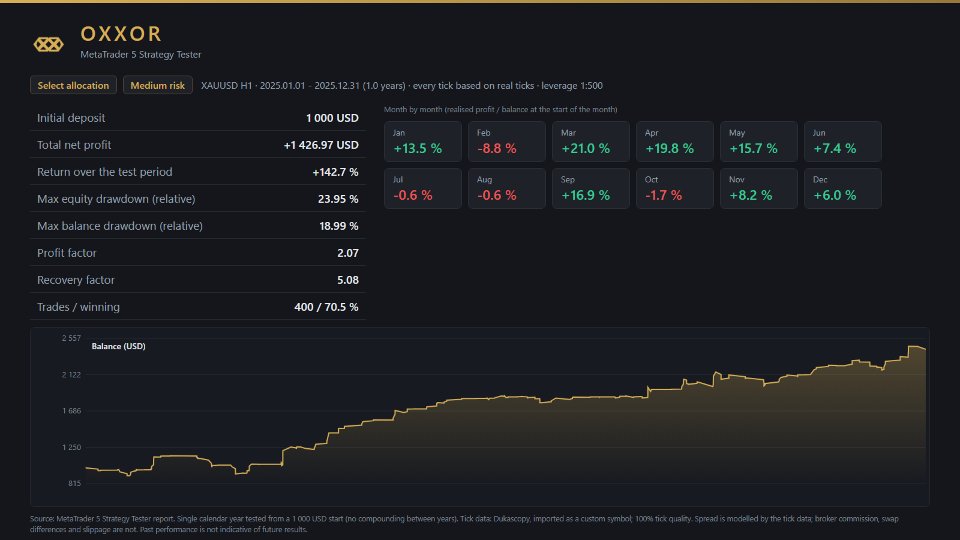Screen dimensions: 960x540
Task: Click the 'Profit factor' row label
Action: click(x=67, y=253)
